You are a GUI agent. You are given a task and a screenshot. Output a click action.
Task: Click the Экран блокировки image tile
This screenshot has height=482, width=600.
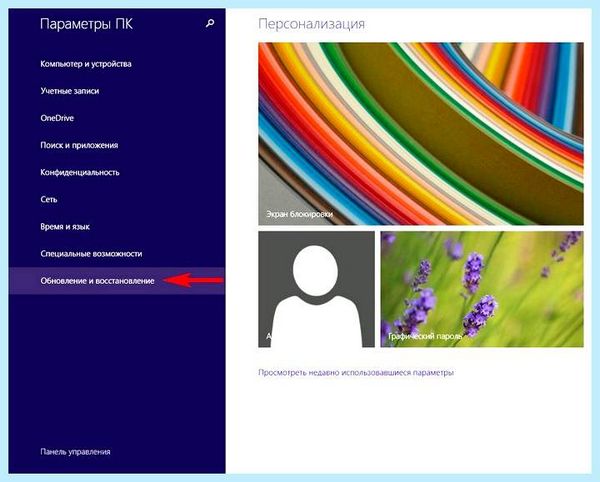421,134
